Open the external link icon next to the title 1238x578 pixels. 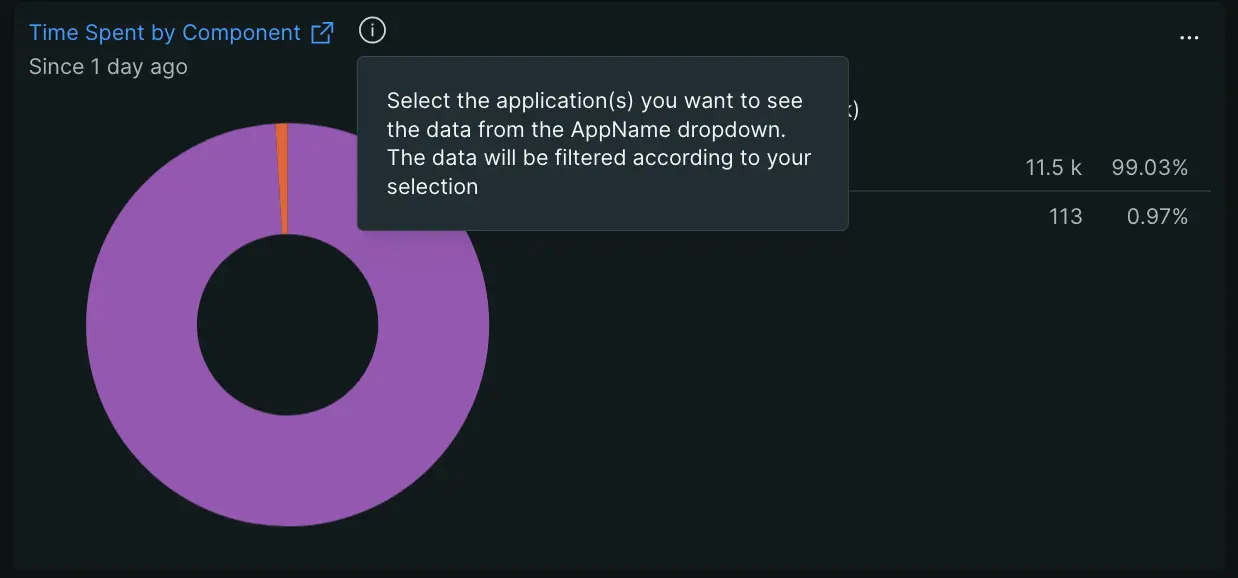click(x=322, y=33)
